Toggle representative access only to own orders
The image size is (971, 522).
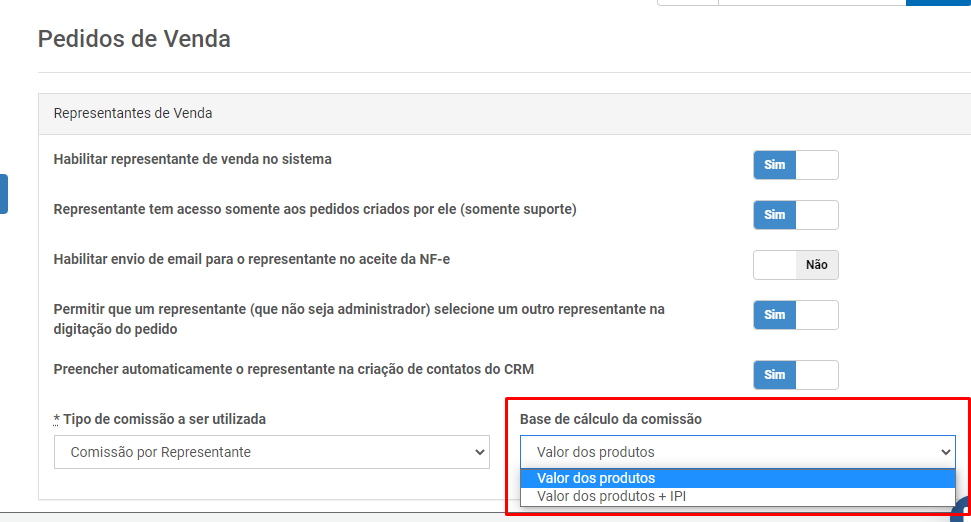tap(796, 215)
